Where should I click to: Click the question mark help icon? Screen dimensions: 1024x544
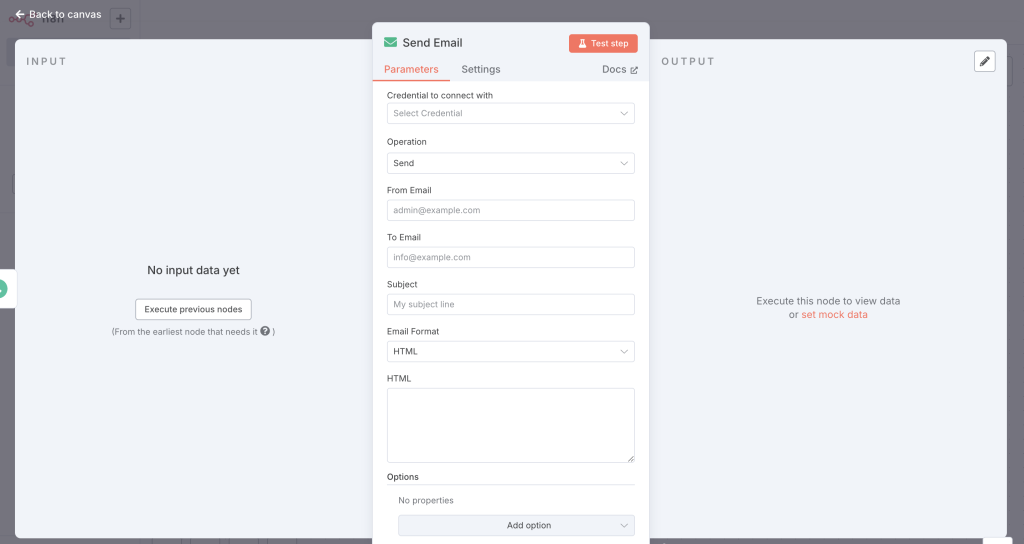coord(265,331)
